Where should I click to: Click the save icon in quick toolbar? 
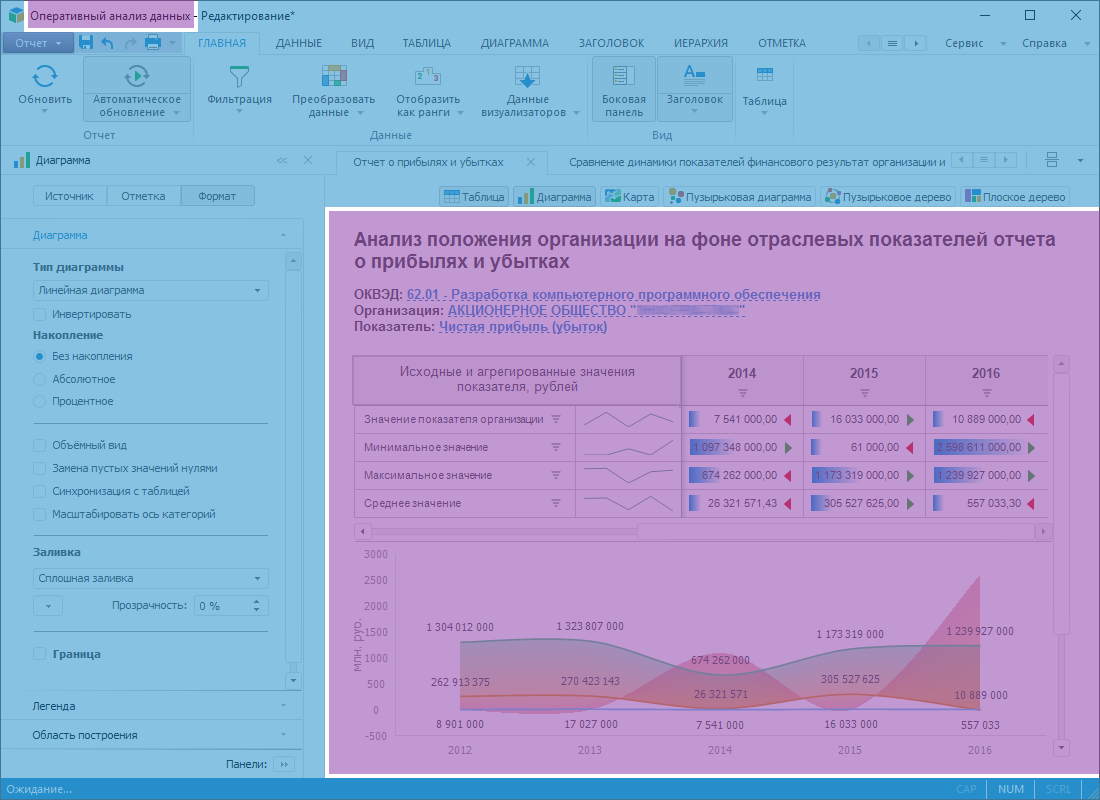click(x=86, y=43)
